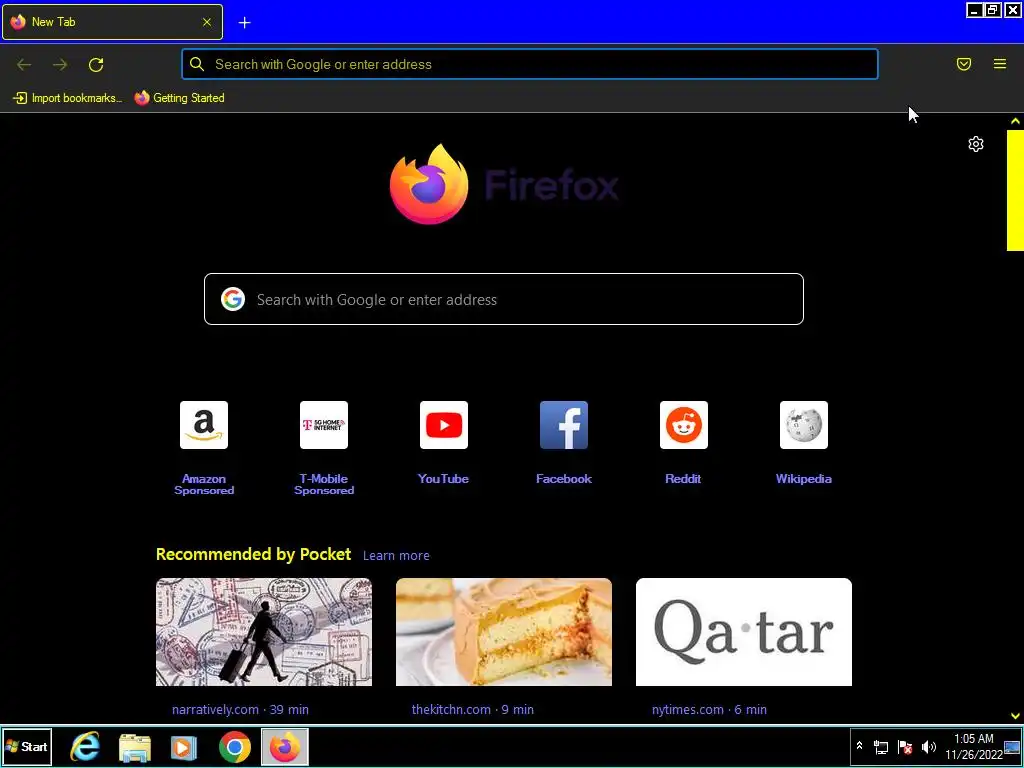Open the Firefox hamburger application menu

(1000, 64)
